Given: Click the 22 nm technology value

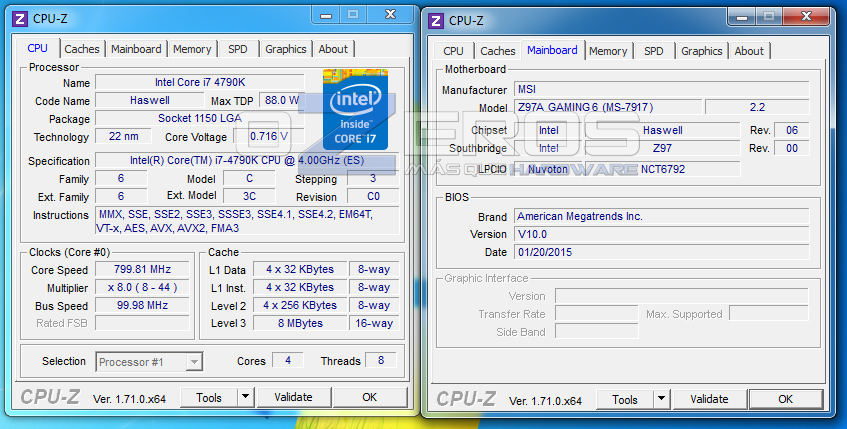Looking at the screenshot, I should [x=123, y=137].
